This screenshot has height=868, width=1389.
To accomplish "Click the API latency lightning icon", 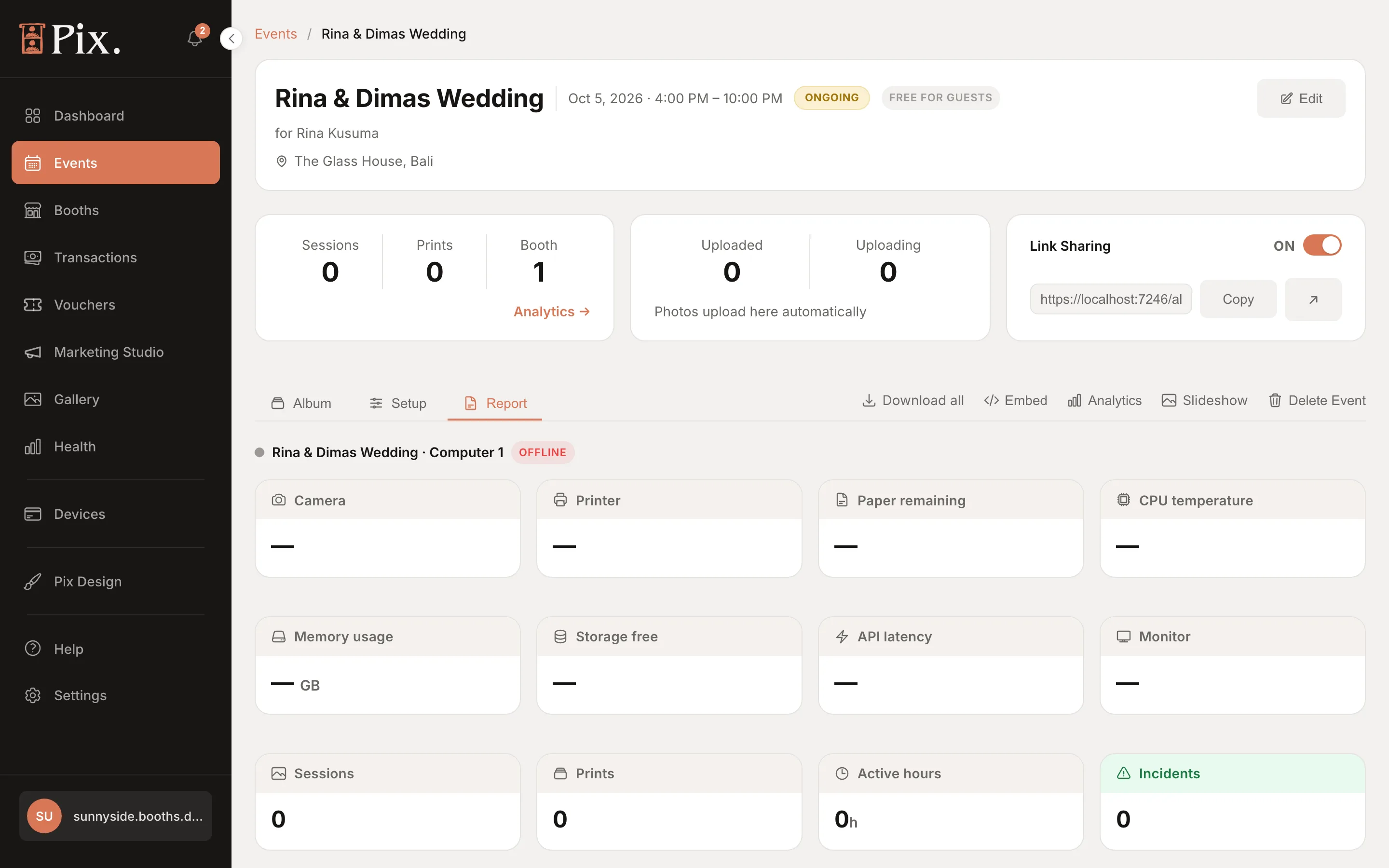I will 842,637.
